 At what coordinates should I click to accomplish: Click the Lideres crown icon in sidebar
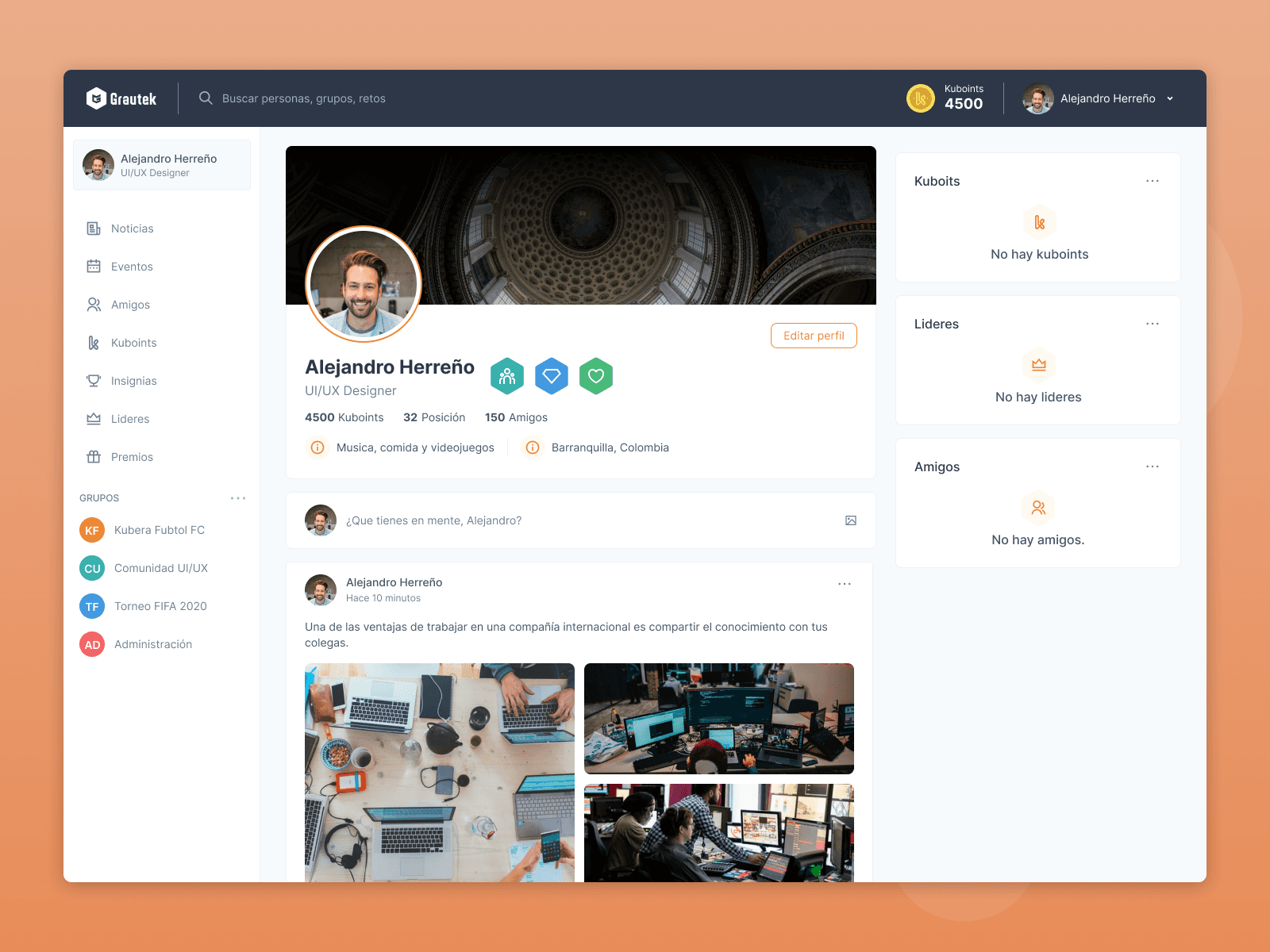(94, 419)
